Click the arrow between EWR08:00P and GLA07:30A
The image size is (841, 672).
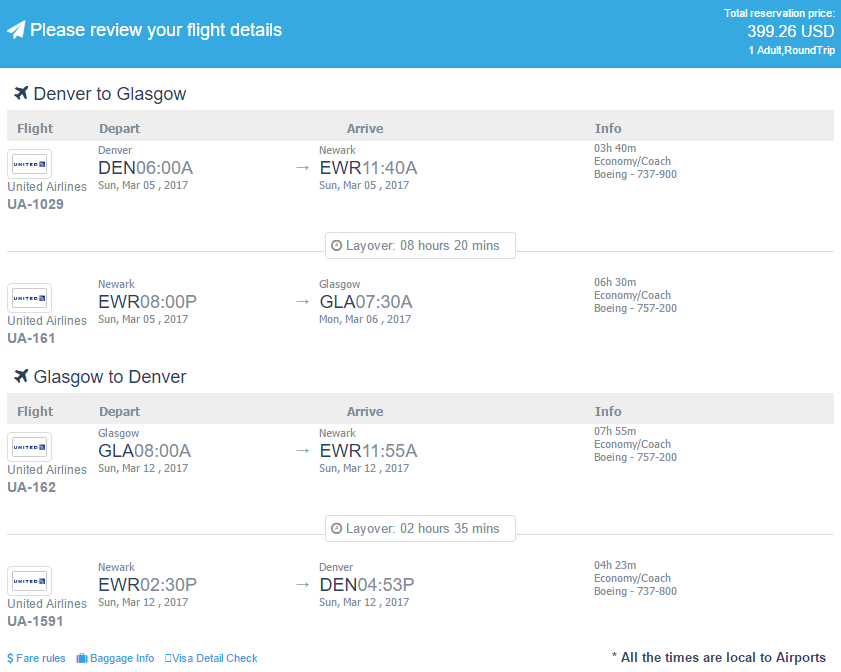click(x=303, y=302)
